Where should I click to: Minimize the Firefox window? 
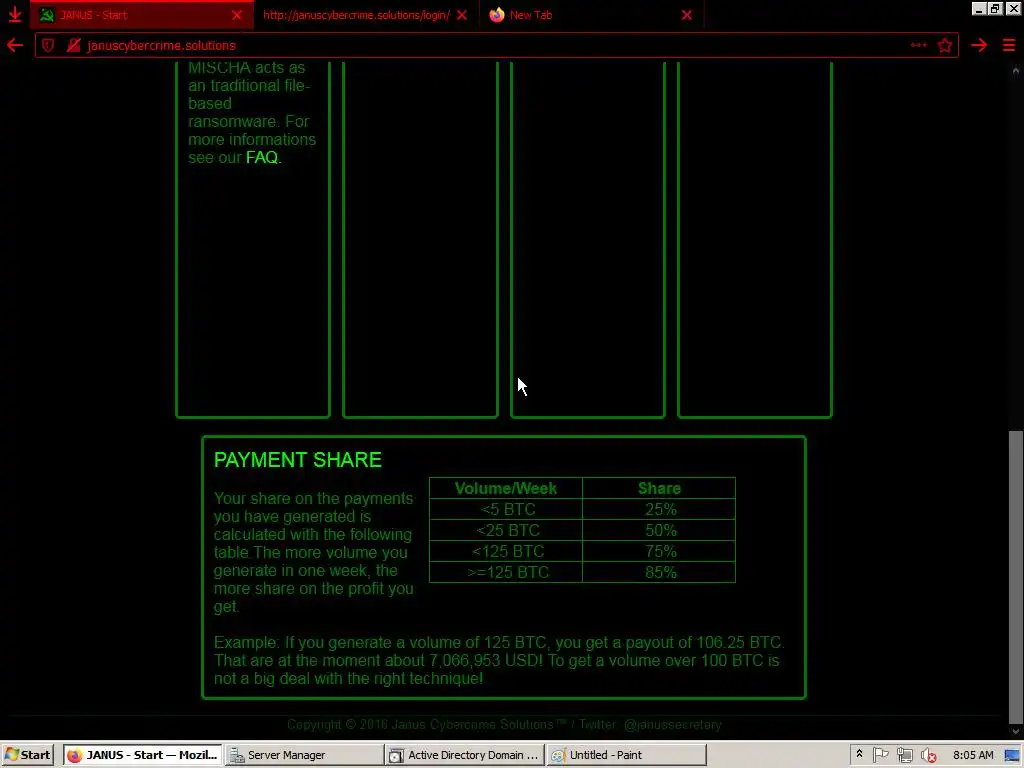pos(978,8)
